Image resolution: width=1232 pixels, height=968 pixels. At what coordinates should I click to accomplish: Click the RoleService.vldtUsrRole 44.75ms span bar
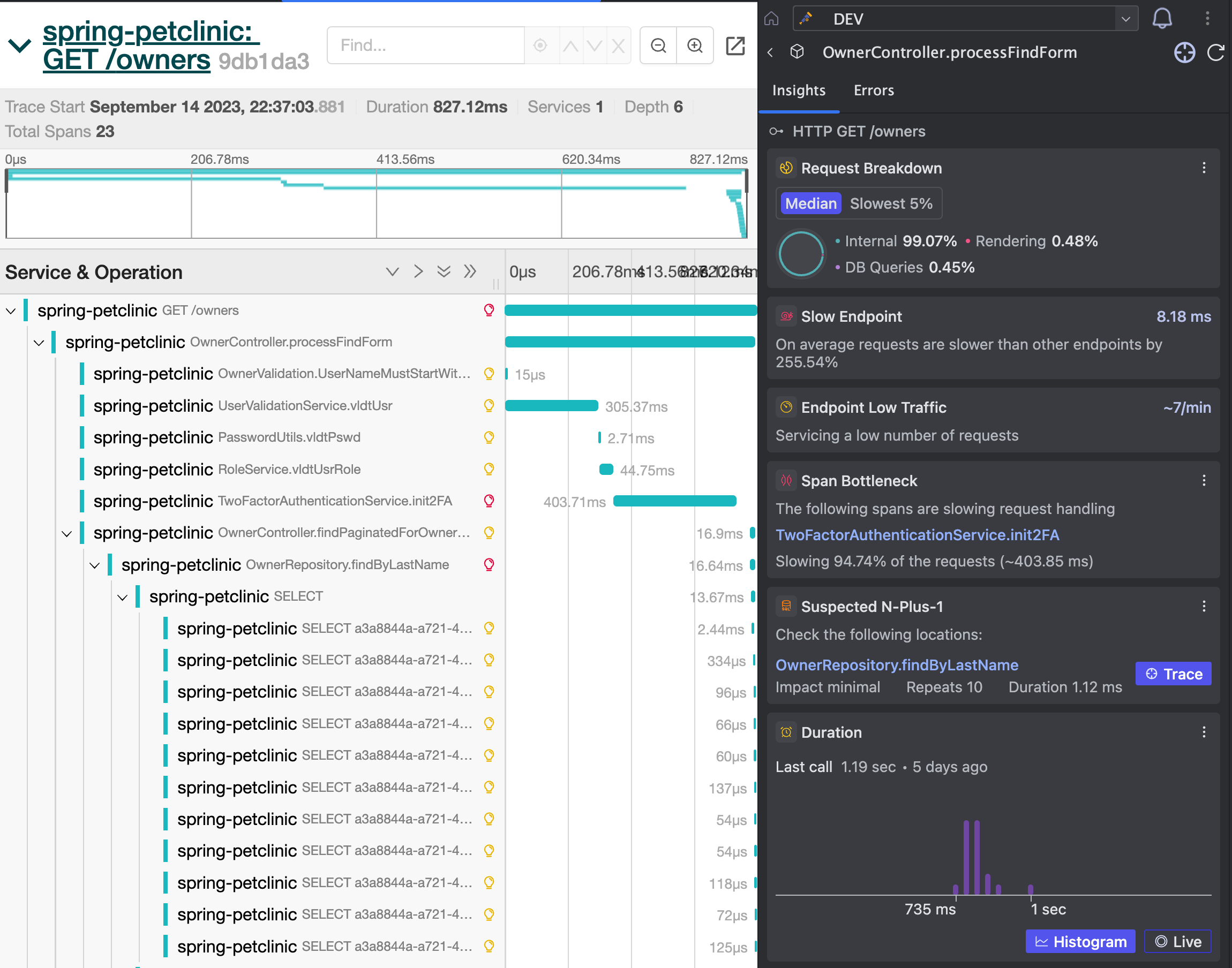606,468
